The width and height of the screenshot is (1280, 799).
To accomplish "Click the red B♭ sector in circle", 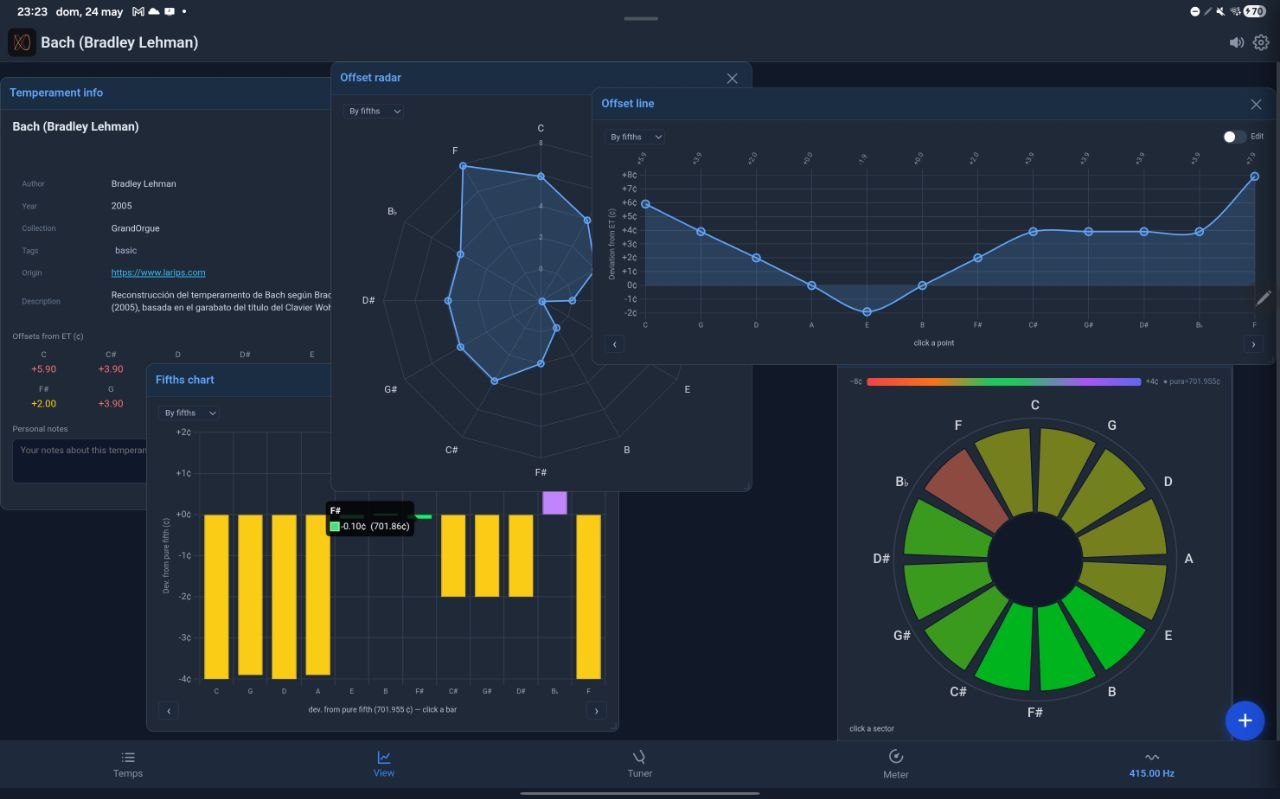I will (x=967, y=489).
